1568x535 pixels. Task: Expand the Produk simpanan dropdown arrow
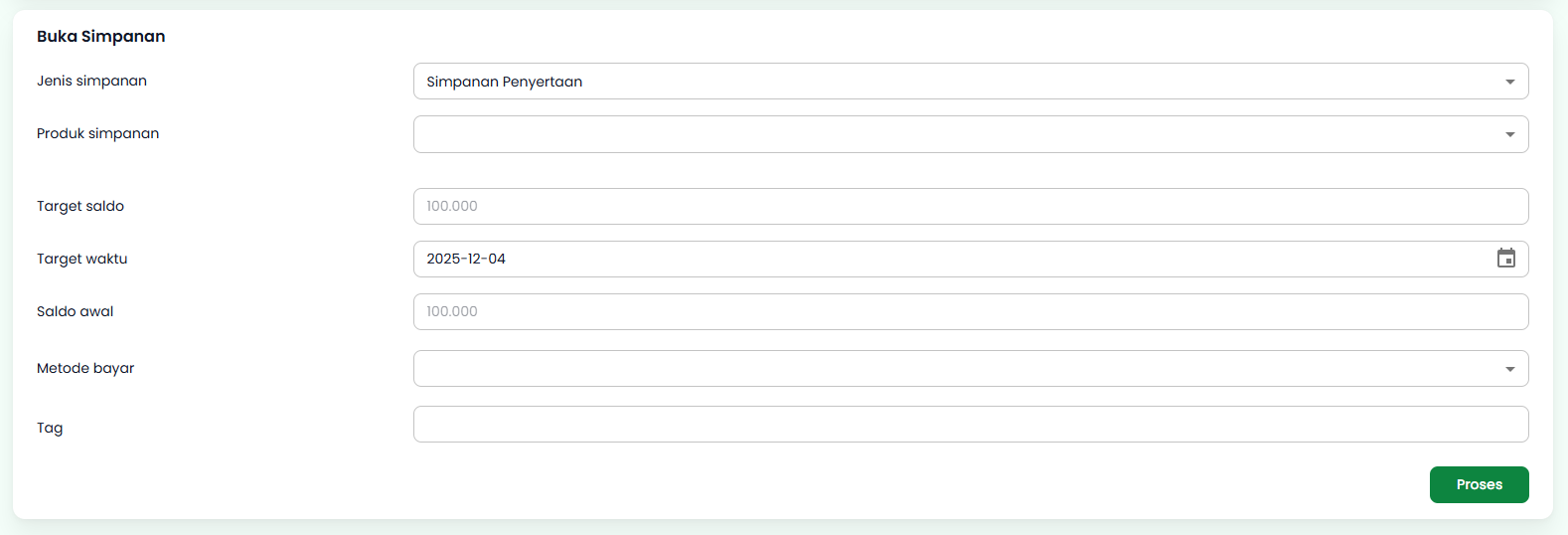1509,134
